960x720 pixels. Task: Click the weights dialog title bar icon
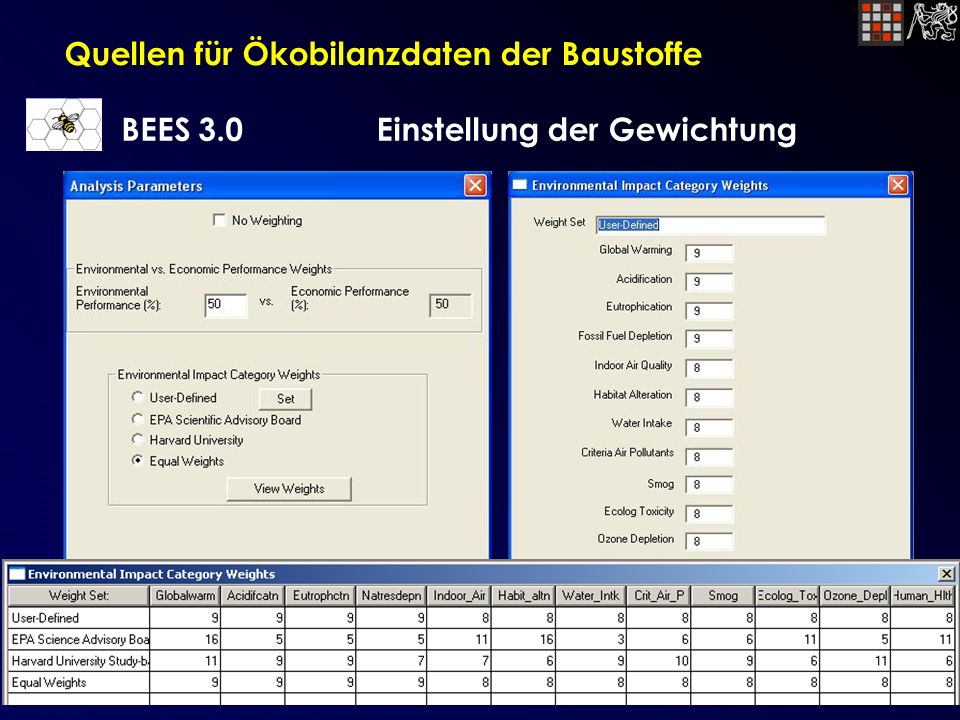tap(519, 184)
